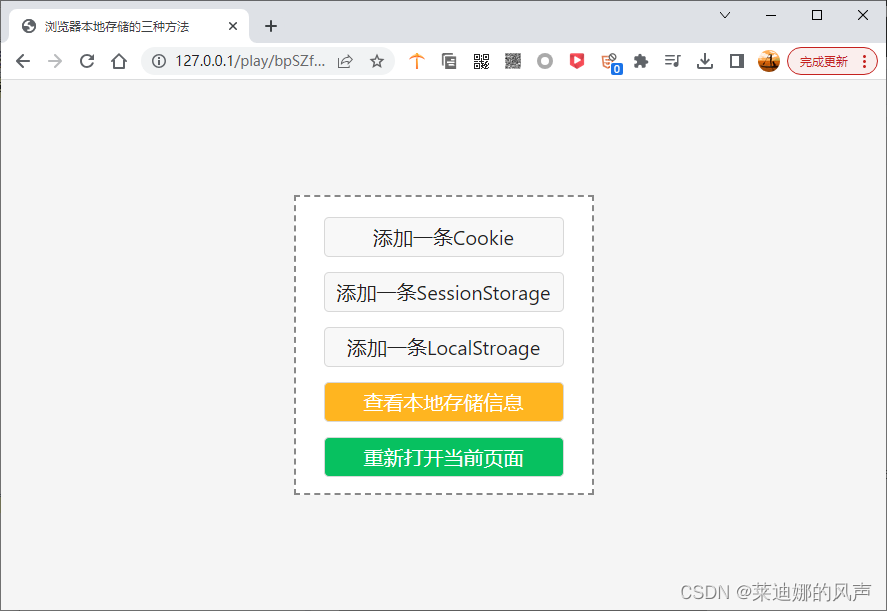Image resolution: width=887 pixels, height=611 pixels.
Task: Click 添加一条LocalStroage button
Action: coord(444,347)
